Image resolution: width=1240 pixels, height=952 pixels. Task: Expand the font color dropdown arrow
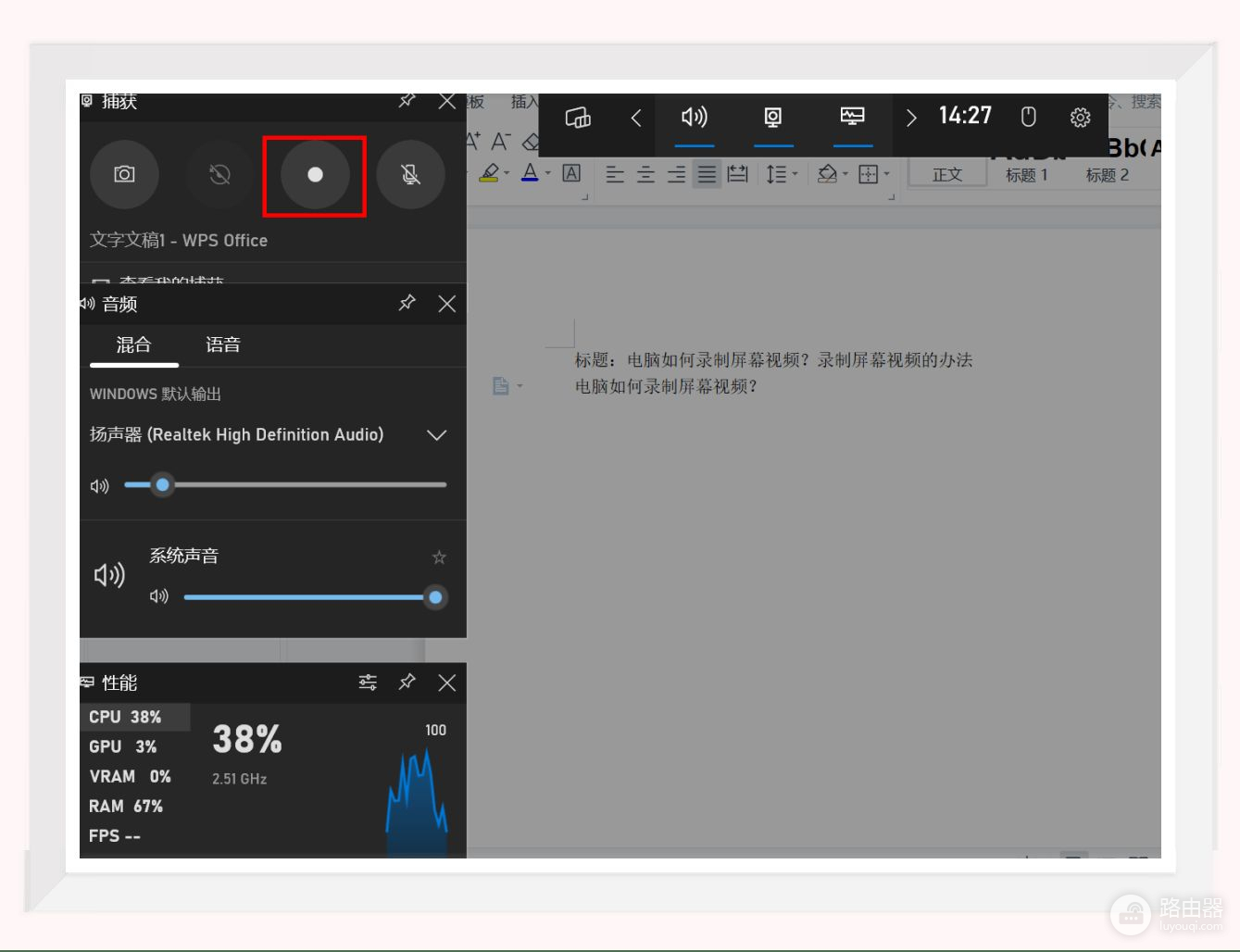coord(547,173)
